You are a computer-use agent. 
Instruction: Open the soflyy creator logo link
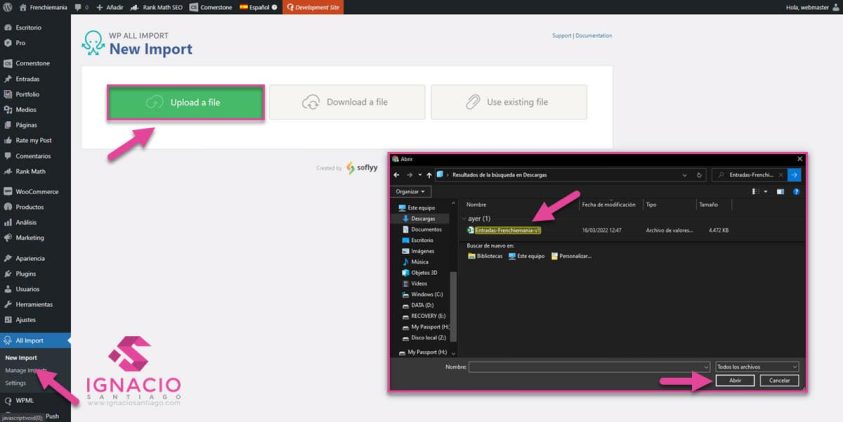362,168
